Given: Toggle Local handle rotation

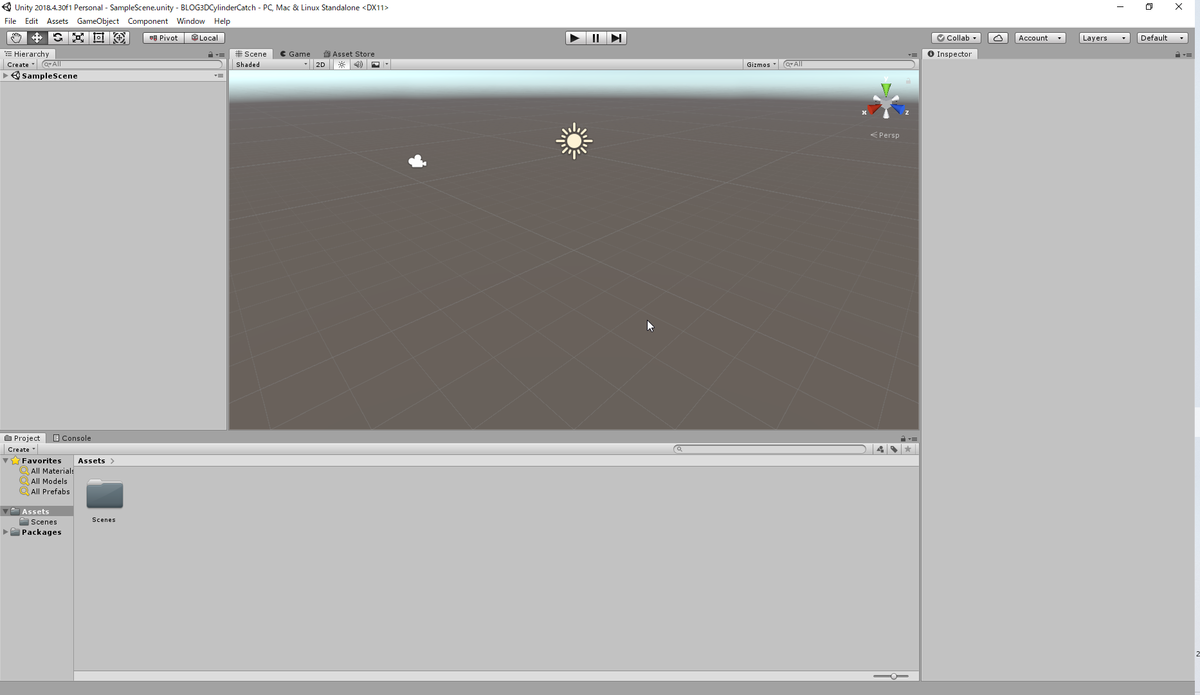Looking at the screenshot, I should [204, 38].
